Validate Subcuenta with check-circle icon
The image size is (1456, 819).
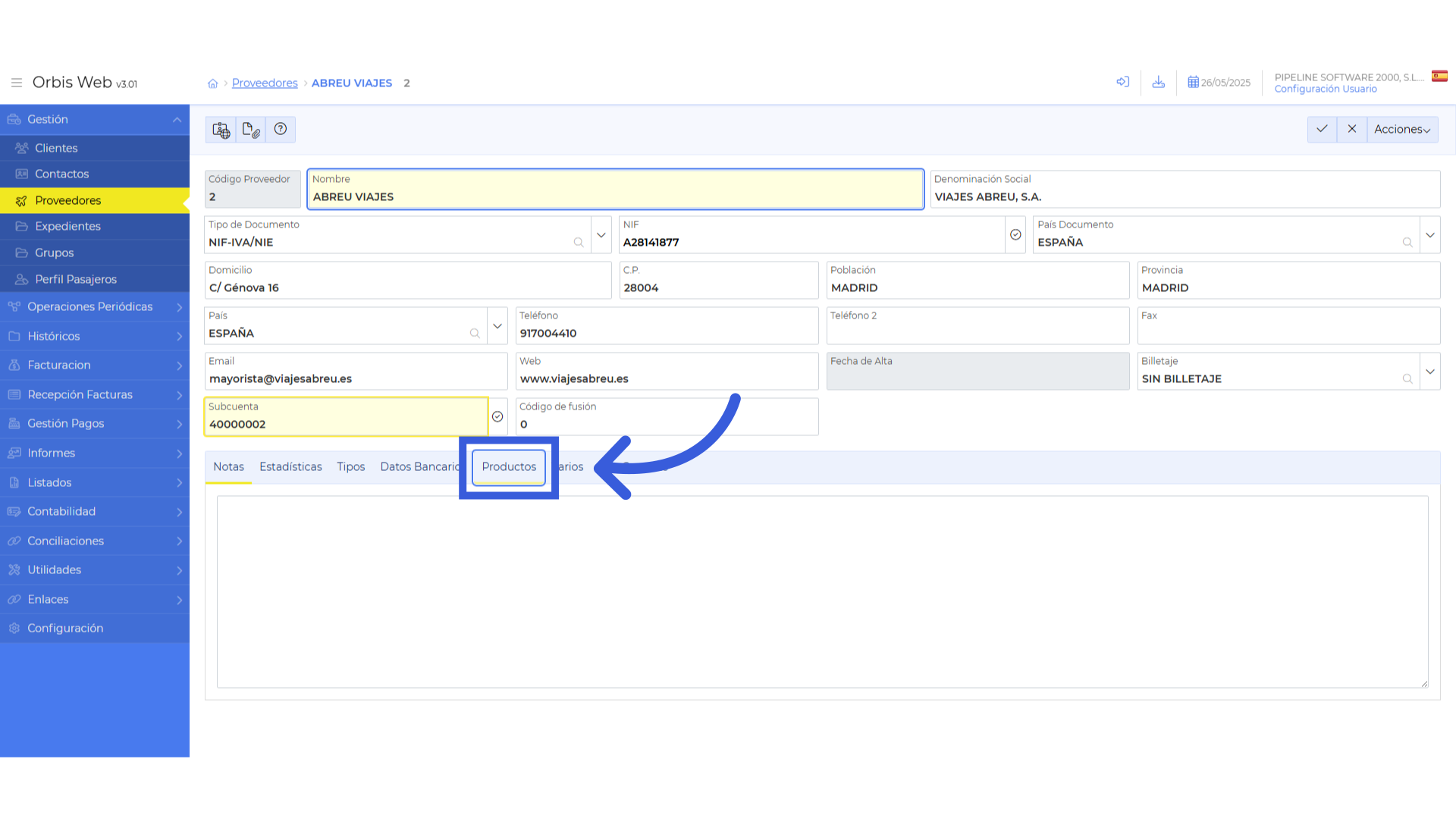pos(497,417)
